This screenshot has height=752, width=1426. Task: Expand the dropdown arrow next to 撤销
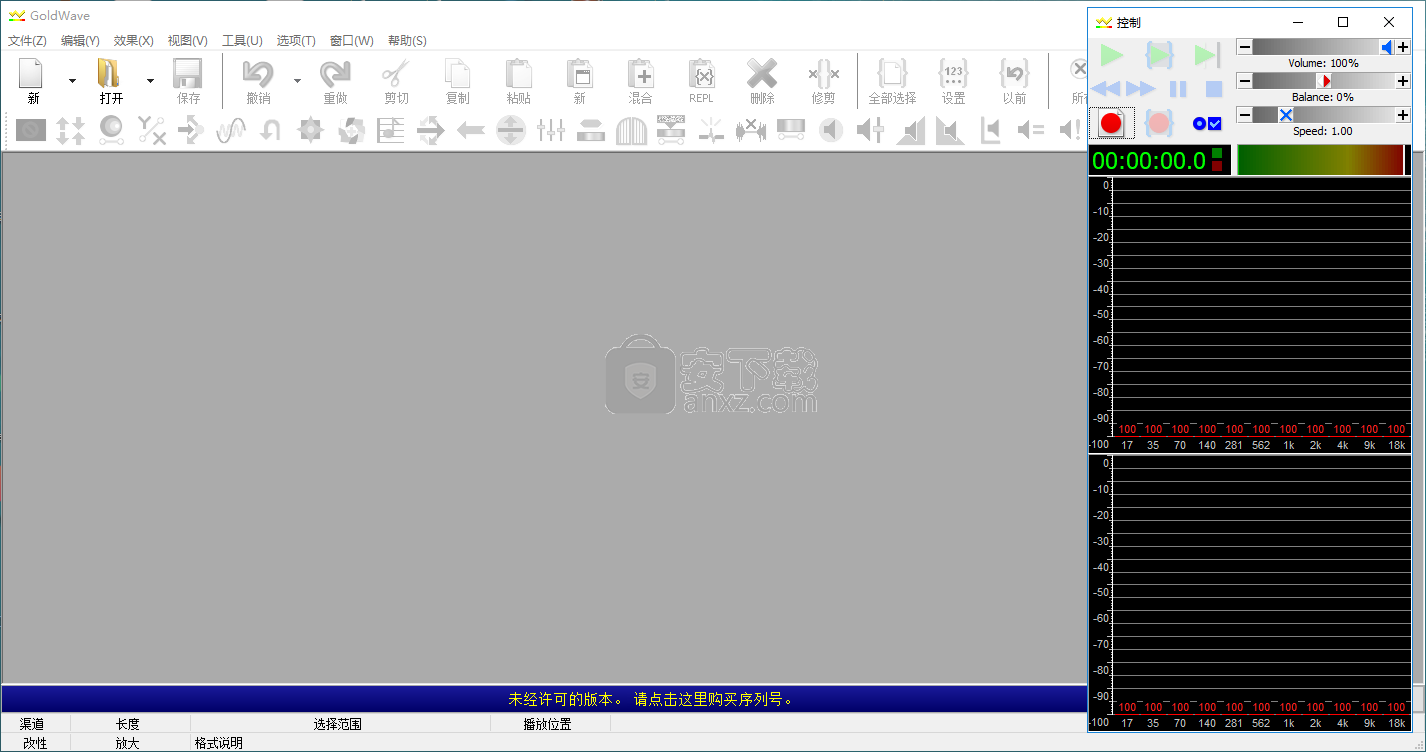tap(297, 81)
